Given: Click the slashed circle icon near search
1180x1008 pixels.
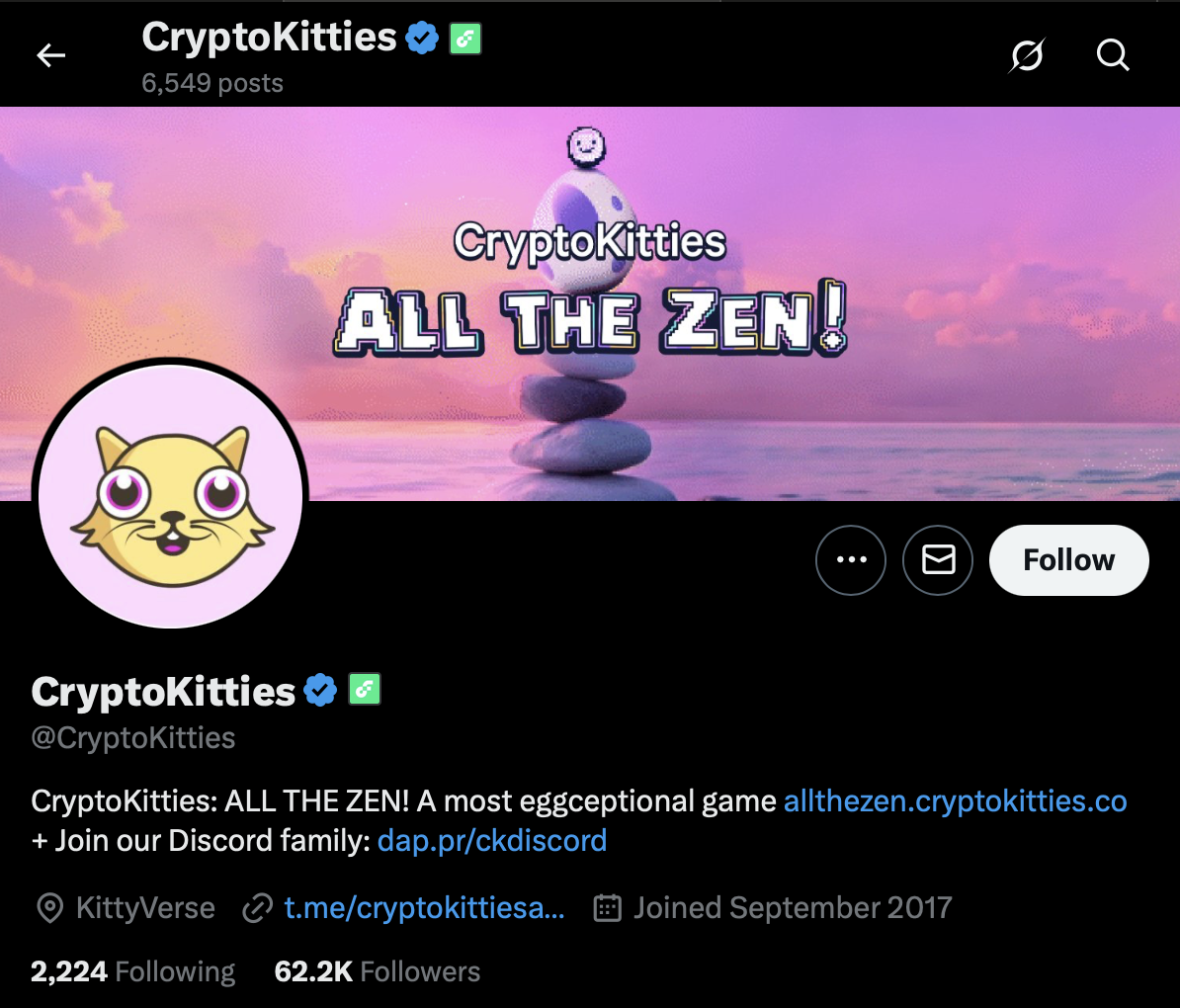Looking at the screenshot, I should click(1028, 56).
